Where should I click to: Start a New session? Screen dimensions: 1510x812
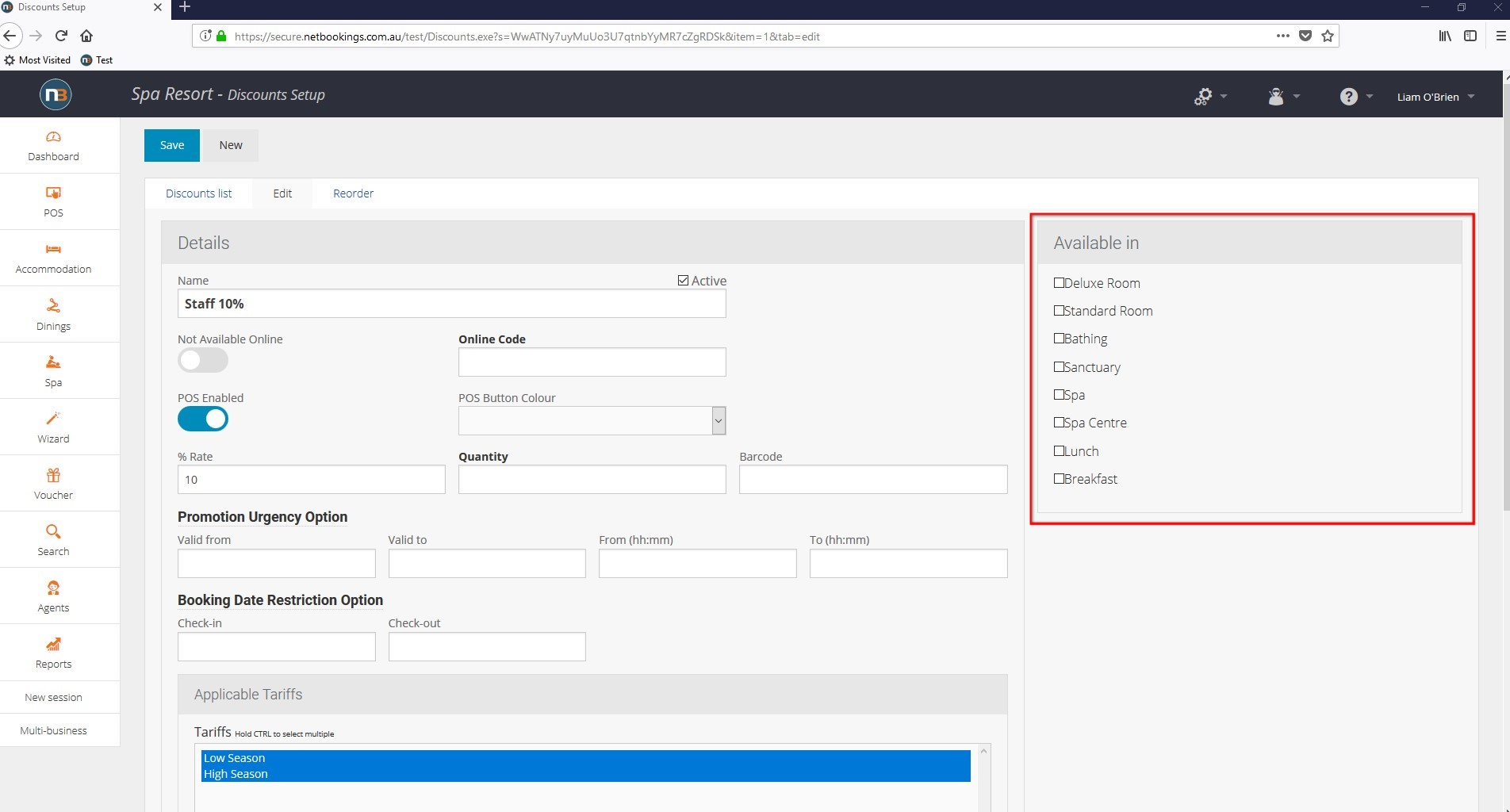coord(53,698)
